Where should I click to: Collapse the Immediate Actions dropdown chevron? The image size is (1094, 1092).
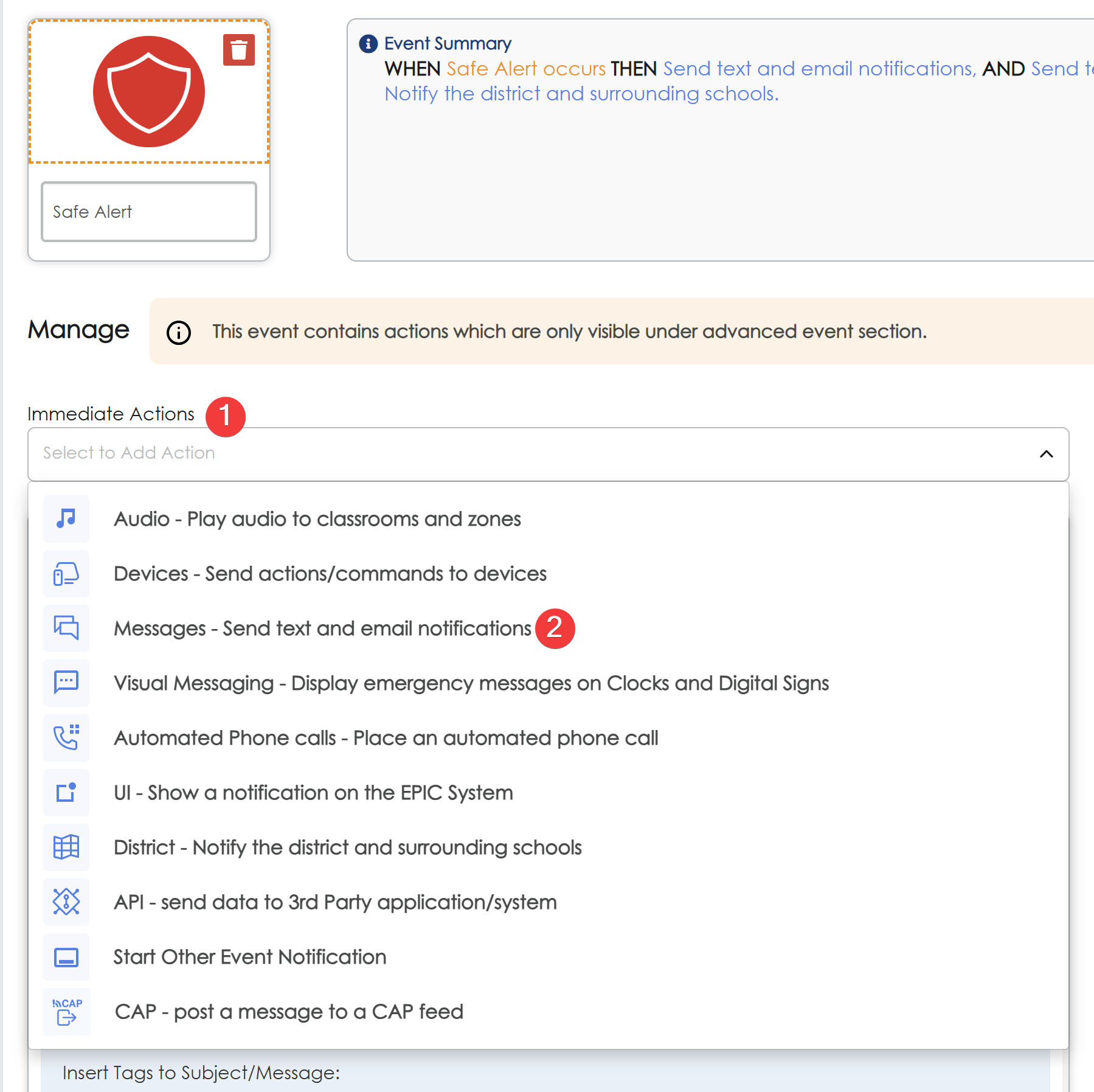[1046, 454]
